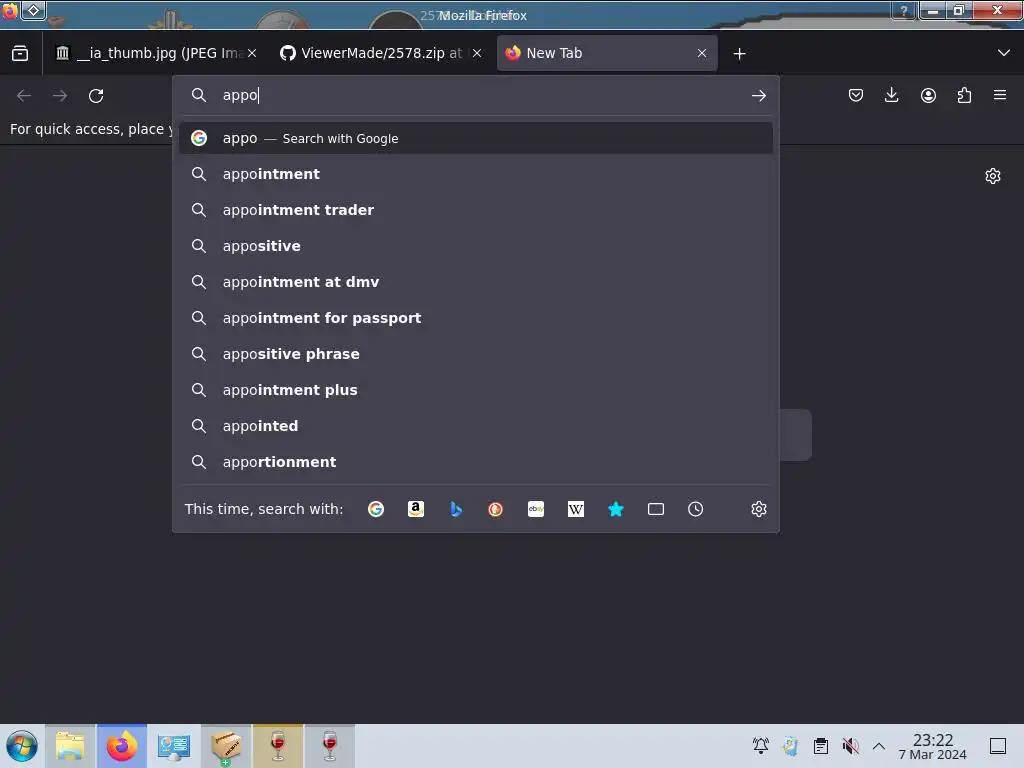Image resolution: width=1024 pixels, height=768 pixels.
Task: Open notifications bell in system tray
Action: (x=761, y=746)
